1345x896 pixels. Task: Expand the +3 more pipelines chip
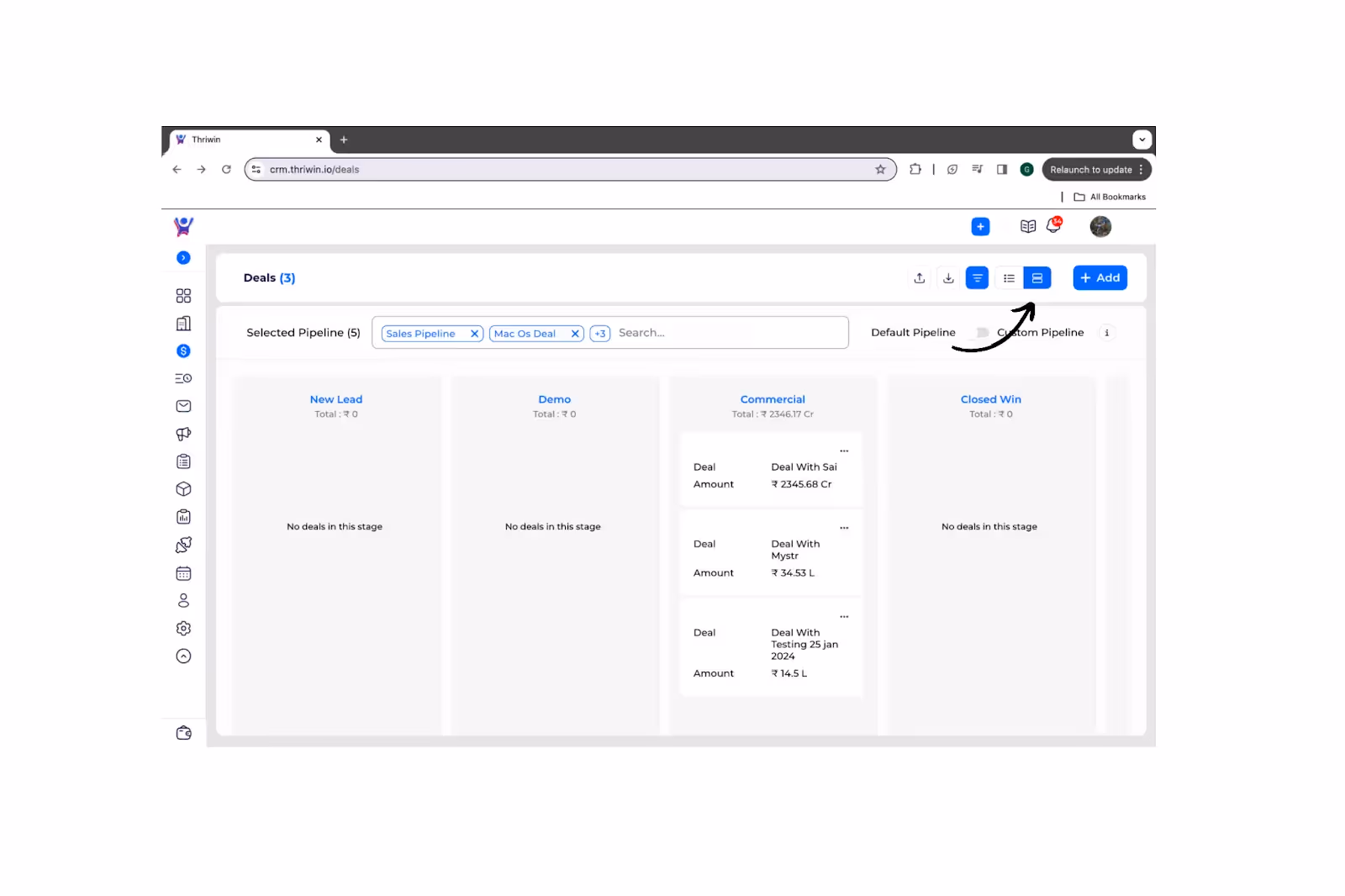tap(600, 334)
